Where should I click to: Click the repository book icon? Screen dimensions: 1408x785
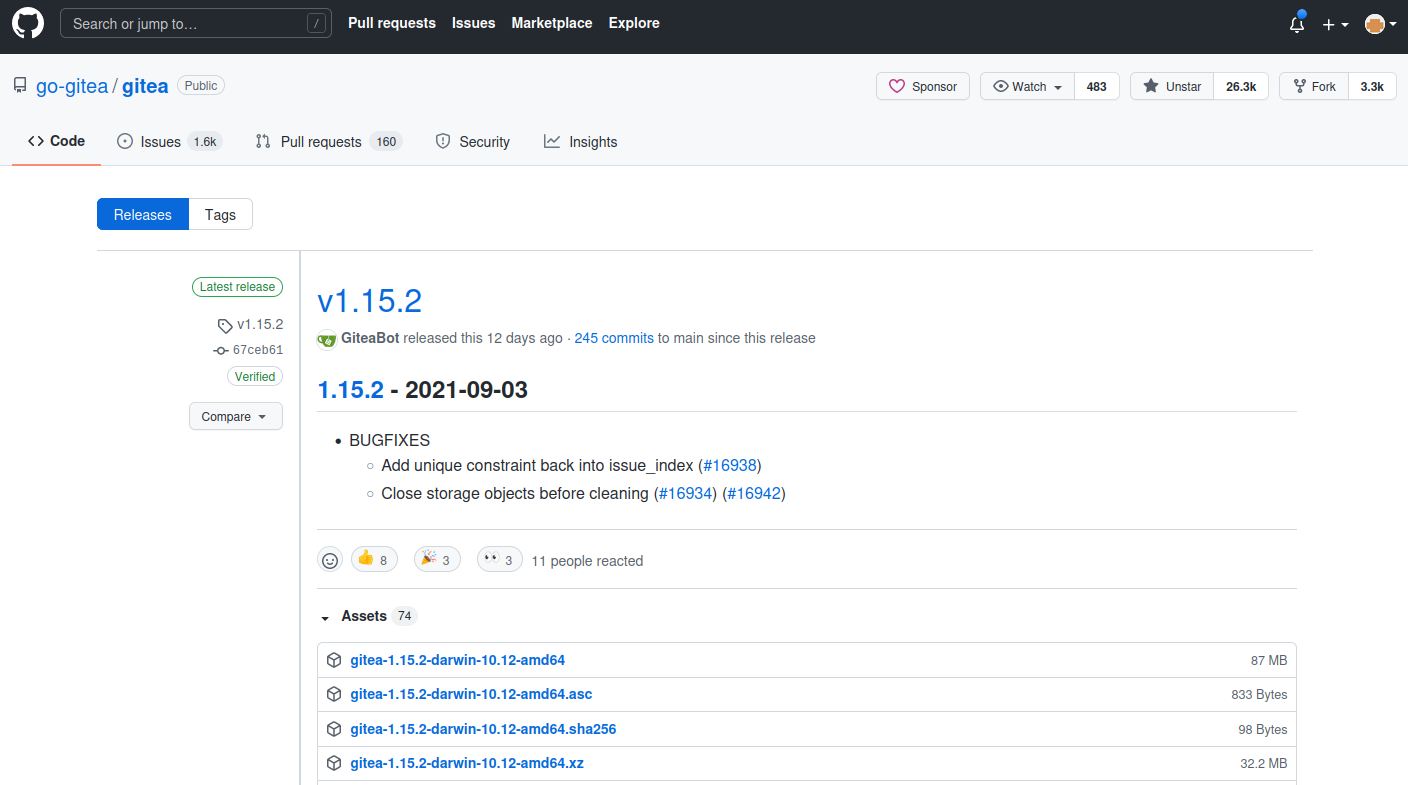pyautogui.click(x=19, y=84)
